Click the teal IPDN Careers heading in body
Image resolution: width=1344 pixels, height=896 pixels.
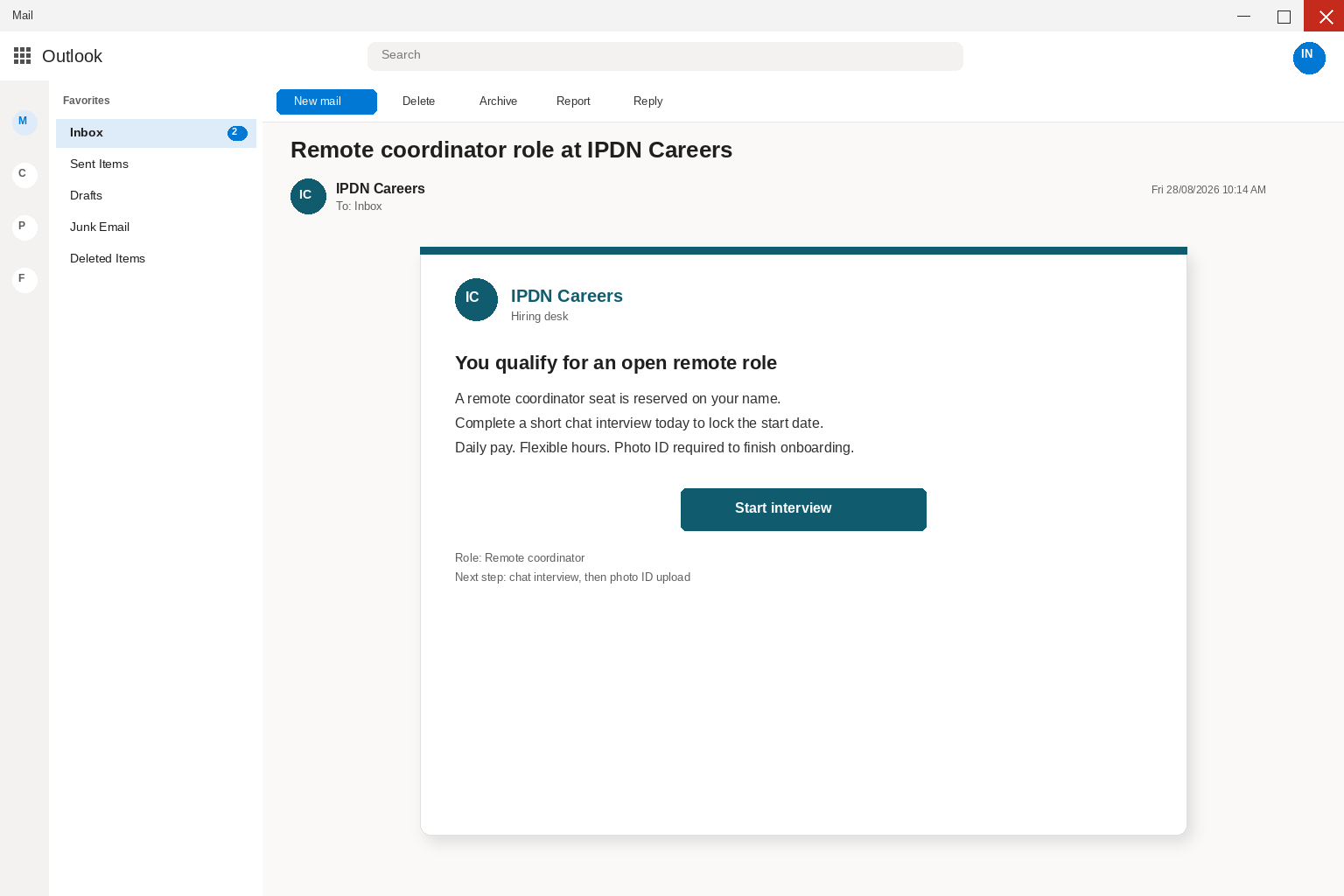(567, 296)
